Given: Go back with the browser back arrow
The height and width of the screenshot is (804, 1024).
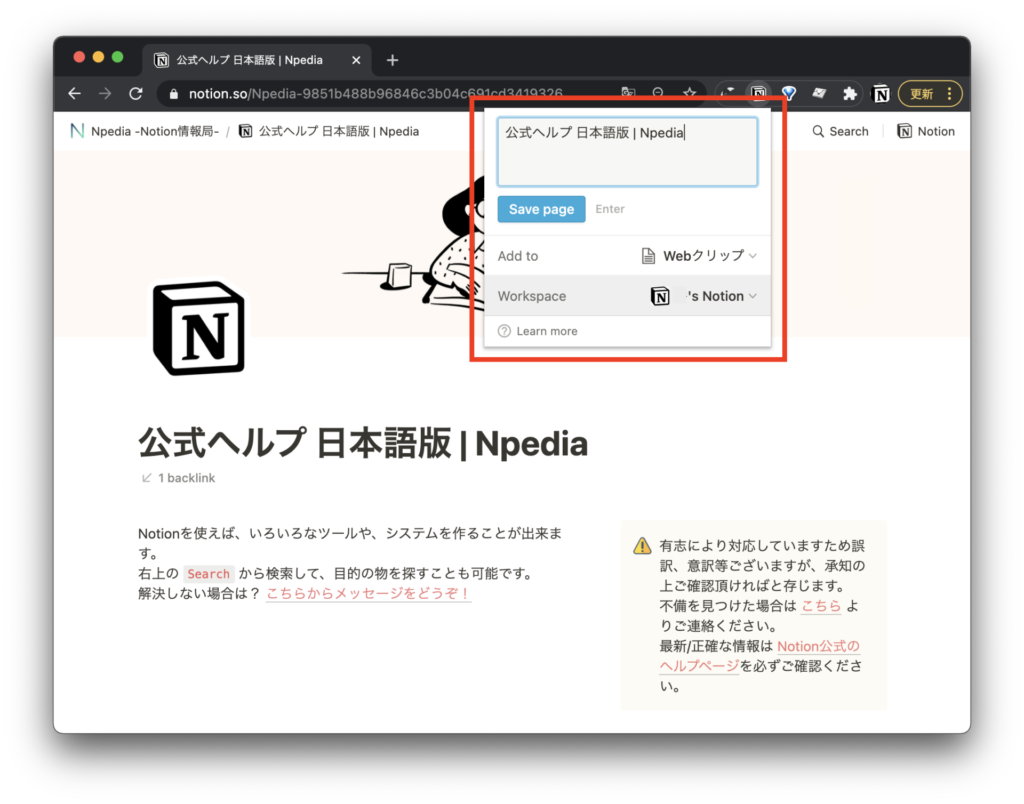Looking at the screenshot, I should (x=74, y=93).
